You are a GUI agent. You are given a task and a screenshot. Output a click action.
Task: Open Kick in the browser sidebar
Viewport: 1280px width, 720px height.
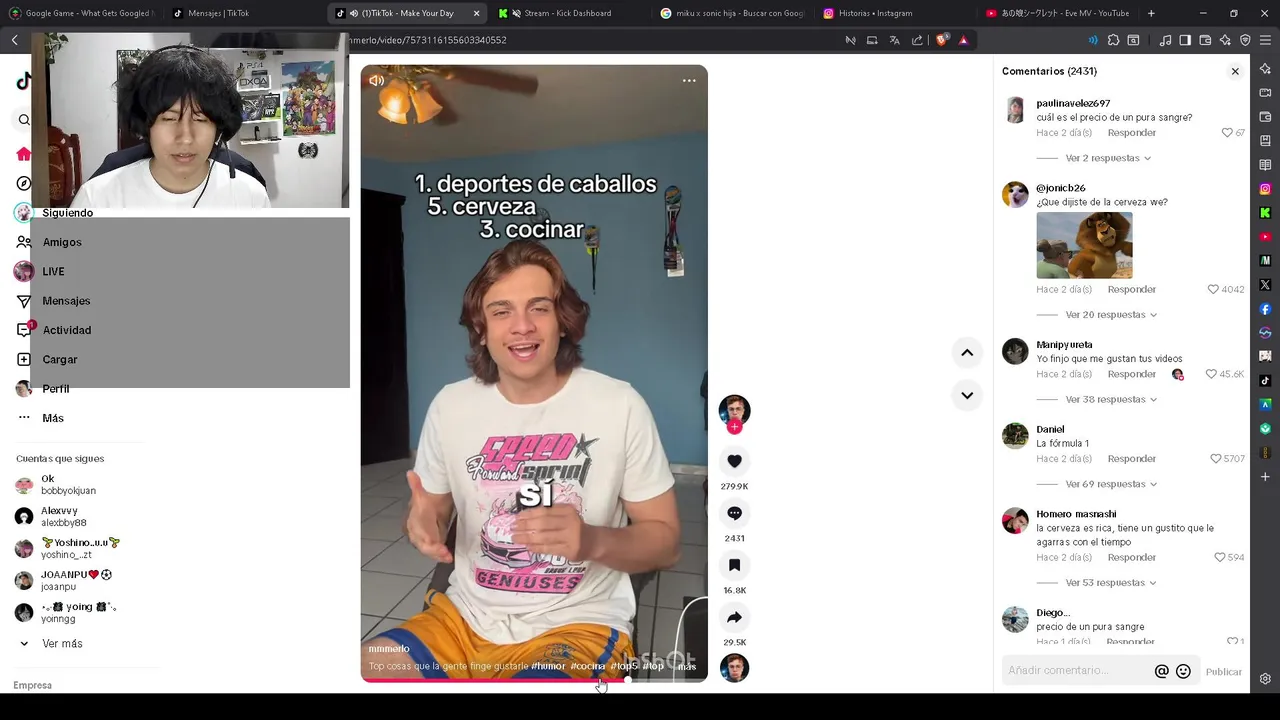click(x=1265, y=213)
